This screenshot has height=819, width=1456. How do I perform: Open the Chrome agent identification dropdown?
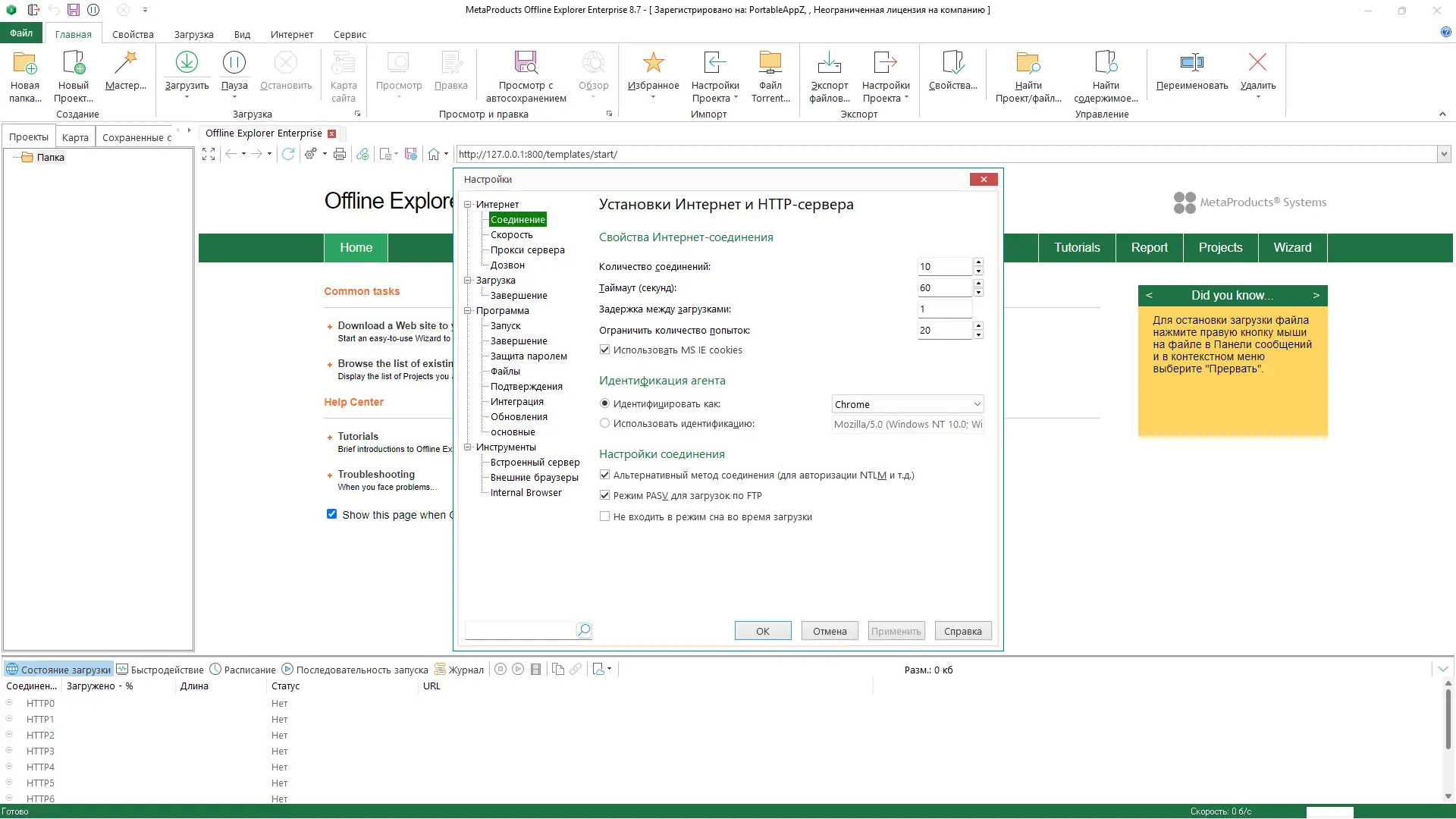(977, 404)
